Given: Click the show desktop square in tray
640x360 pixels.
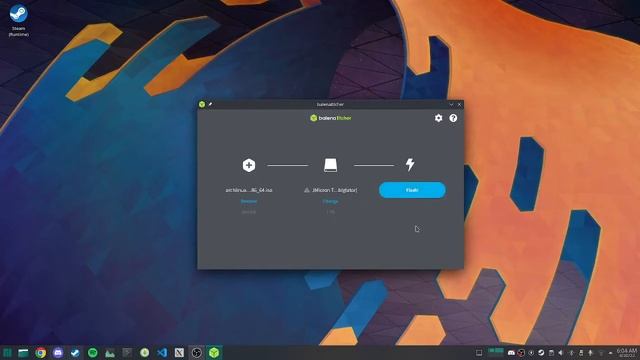Looking at the screenshot, I should click(479, 353).
